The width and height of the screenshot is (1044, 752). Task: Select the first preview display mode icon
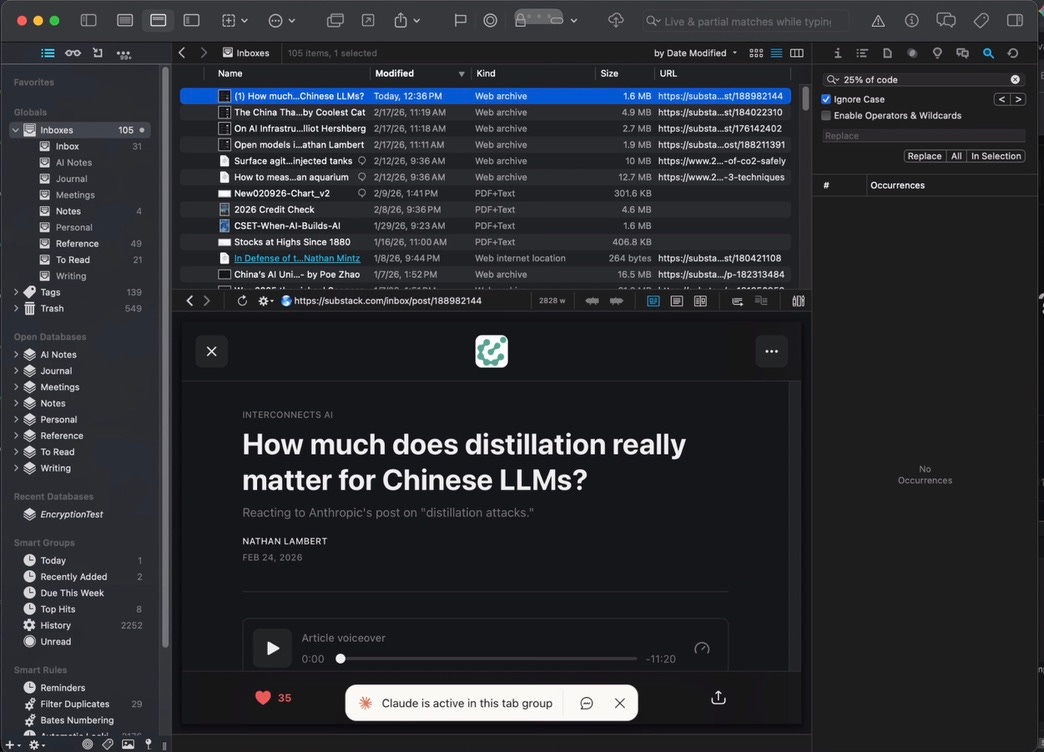pos(653,301)
